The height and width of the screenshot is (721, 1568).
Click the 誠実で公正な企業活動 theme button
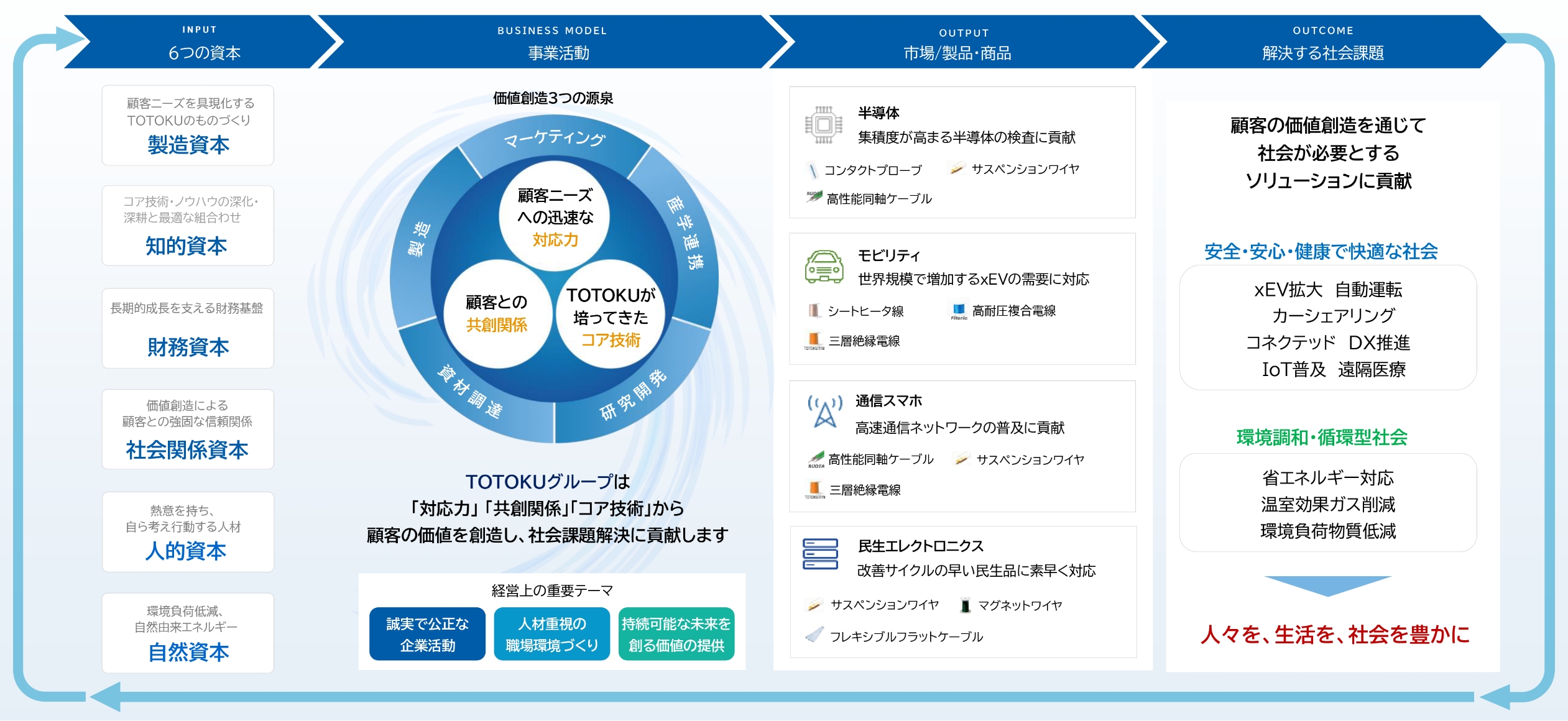point(428,634)
